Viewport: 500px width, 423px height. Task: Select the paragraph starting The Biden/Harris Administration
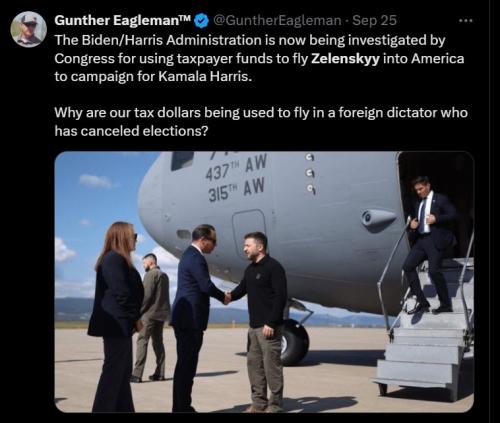tap(259, 59)
